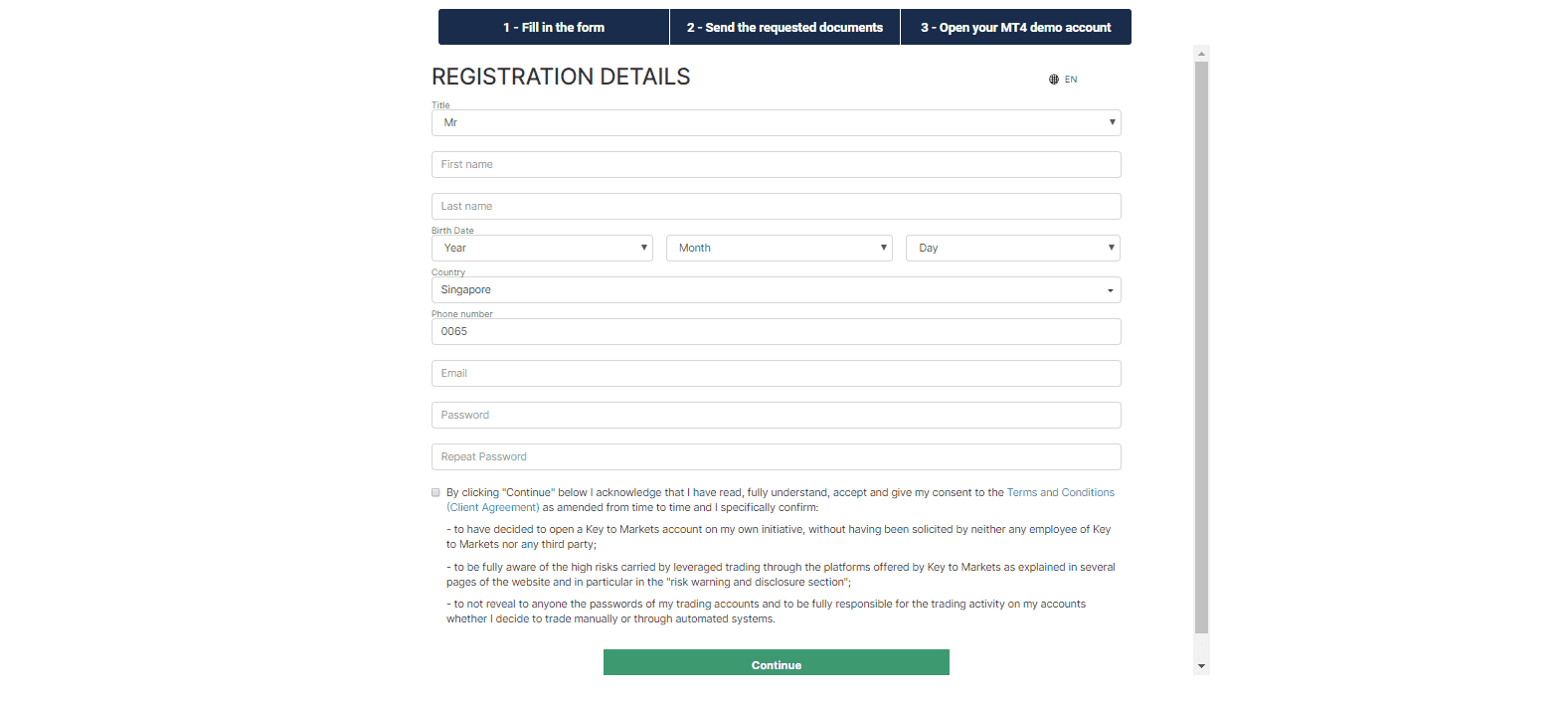
Task: Click the First name input field
Action: point(776,164)
